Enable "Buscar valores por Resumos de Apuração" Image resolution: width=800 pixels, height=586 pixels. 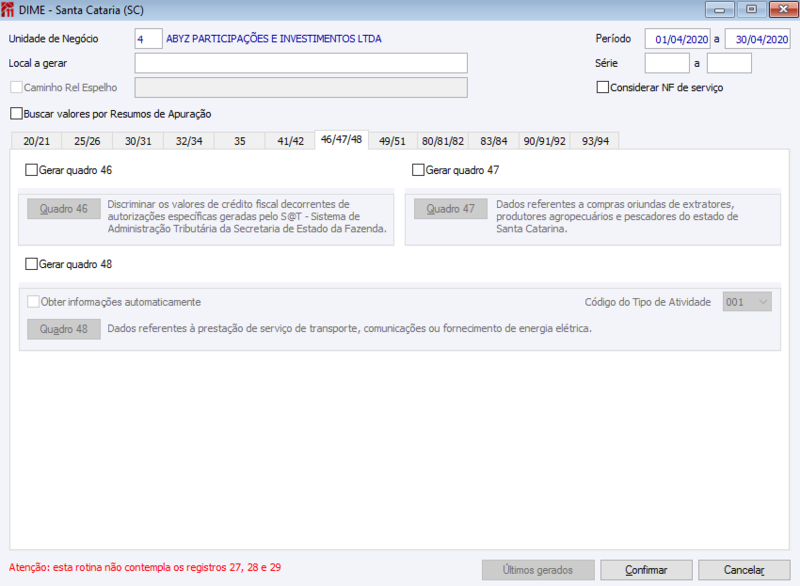(x=16, y=113)
